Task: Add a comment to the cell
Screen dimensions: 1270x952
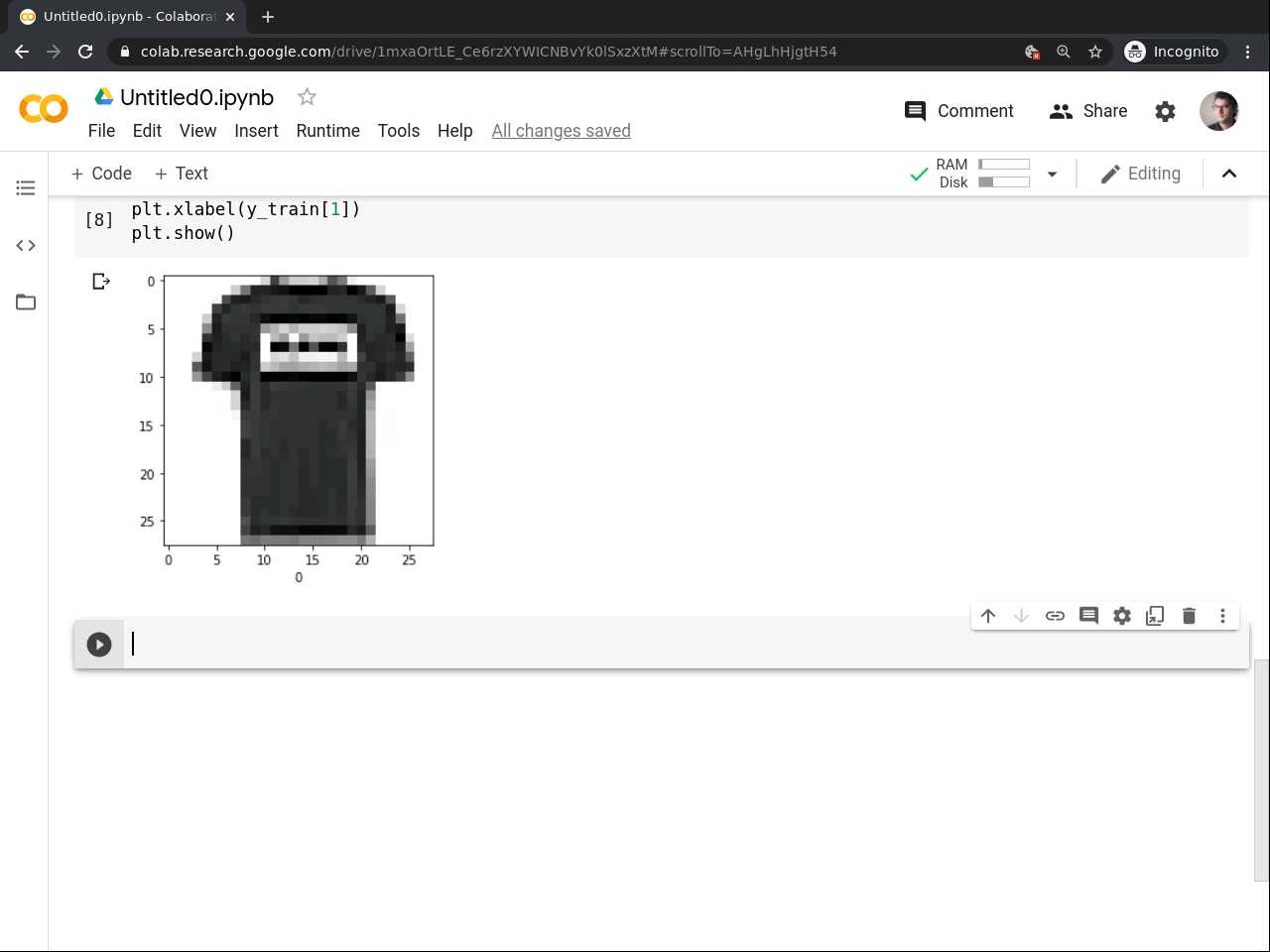Action: click(x=1088, y=616)
